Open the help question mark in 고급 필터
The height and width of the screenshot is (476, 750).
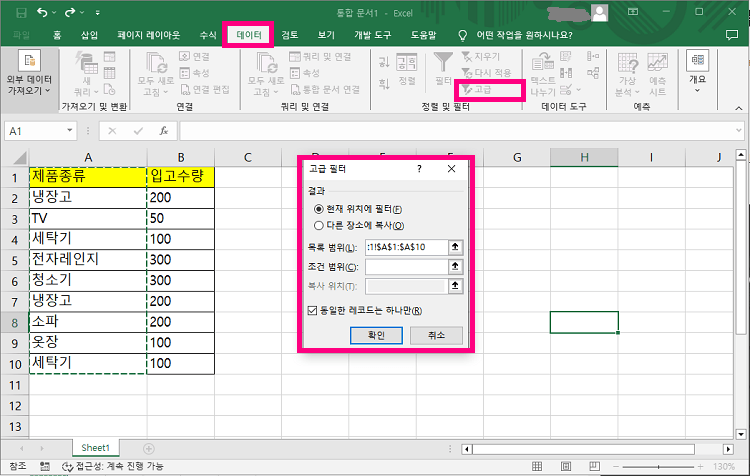(419, 170)
